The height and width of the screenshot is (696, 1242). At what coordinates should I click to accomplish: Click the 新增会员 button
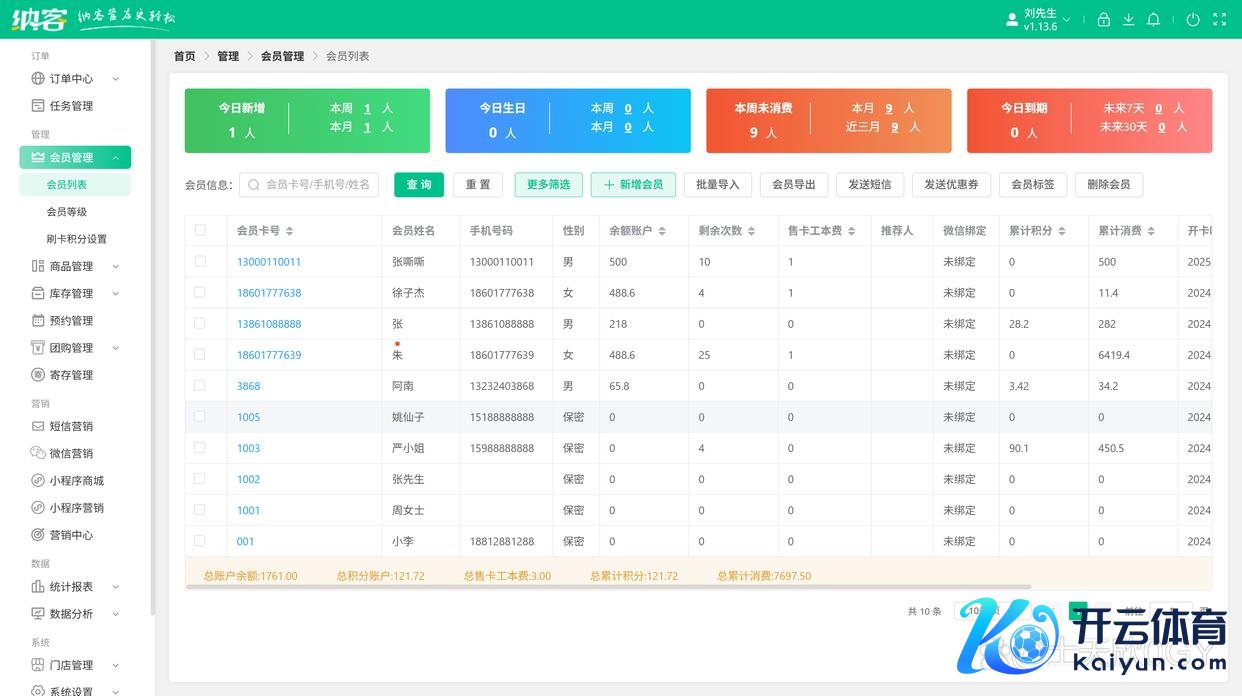[x=633, y=185]
